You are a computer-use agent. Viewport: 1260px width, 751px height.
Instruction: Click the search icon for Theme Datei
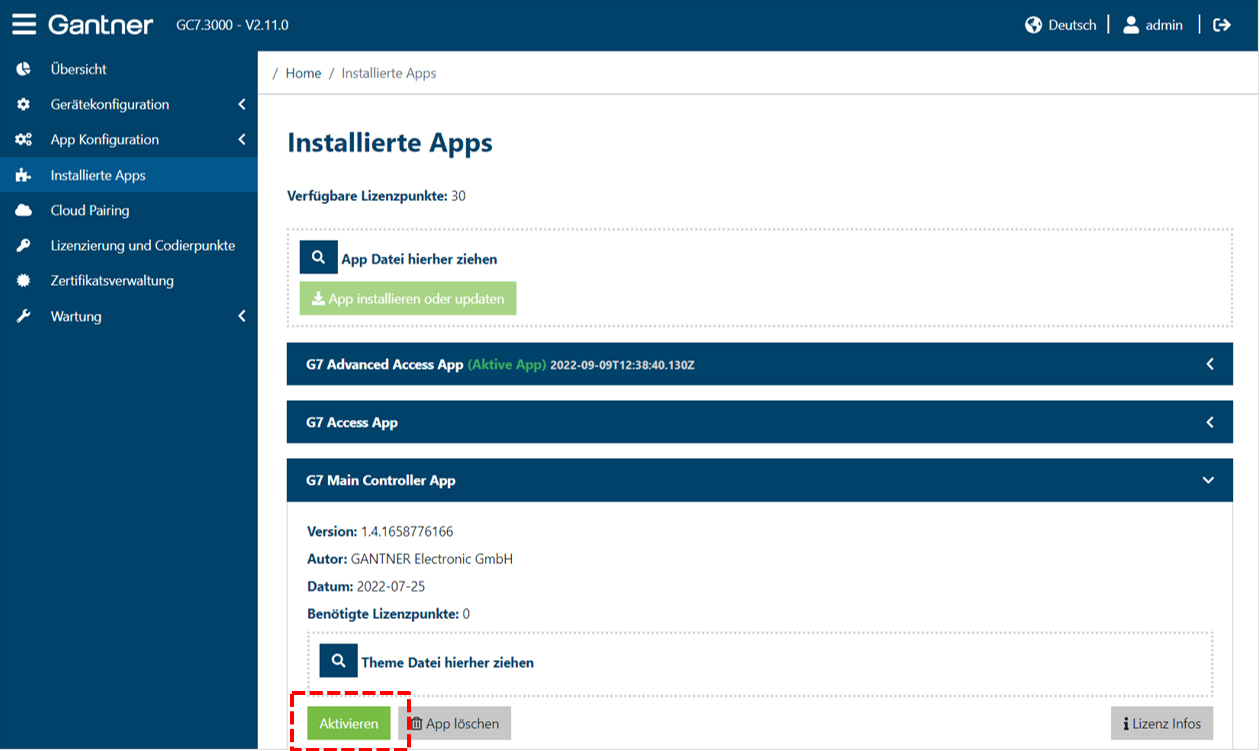pos(339,661)
